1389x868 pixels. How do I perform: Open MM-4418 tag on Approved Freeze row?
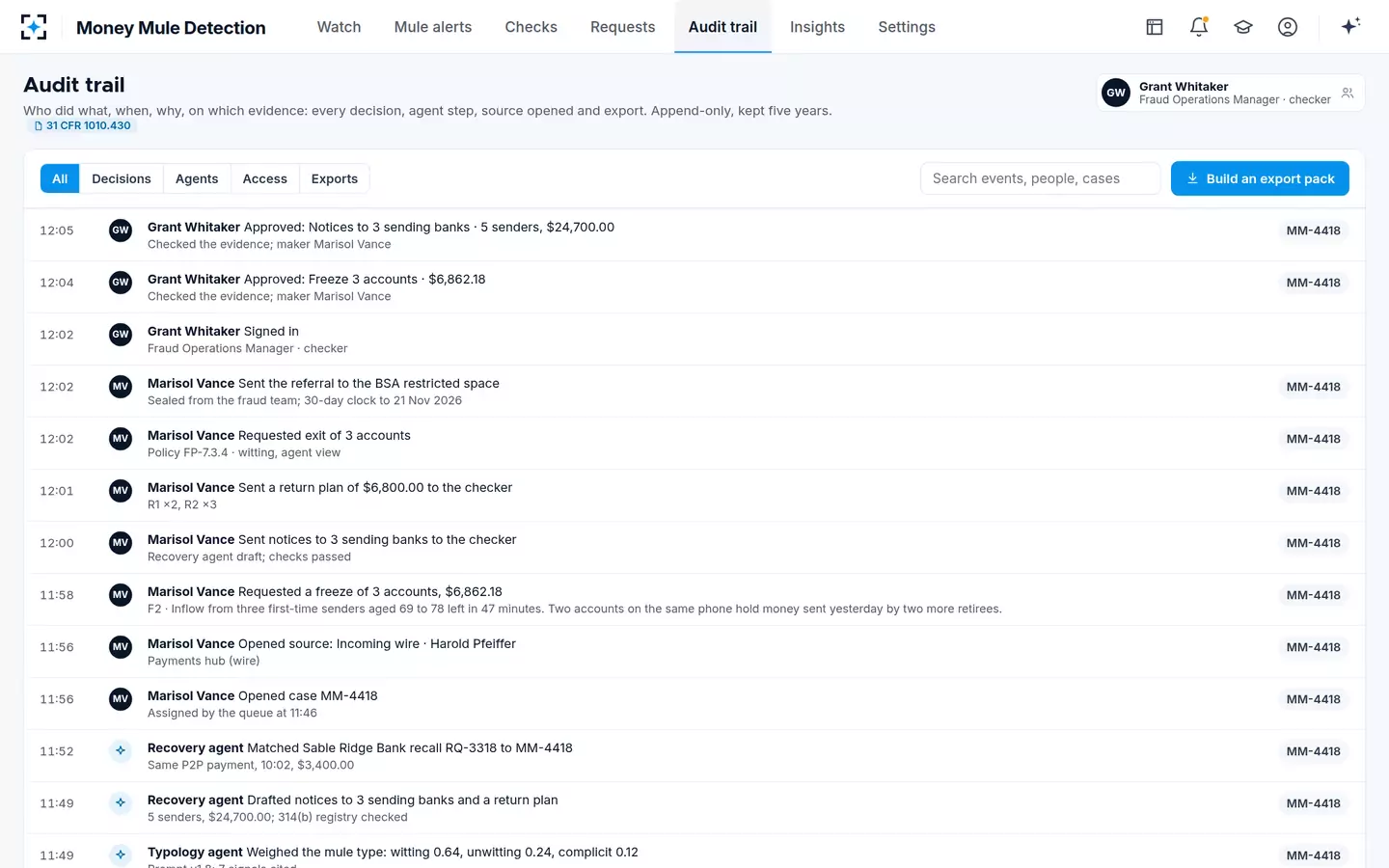1314,283
